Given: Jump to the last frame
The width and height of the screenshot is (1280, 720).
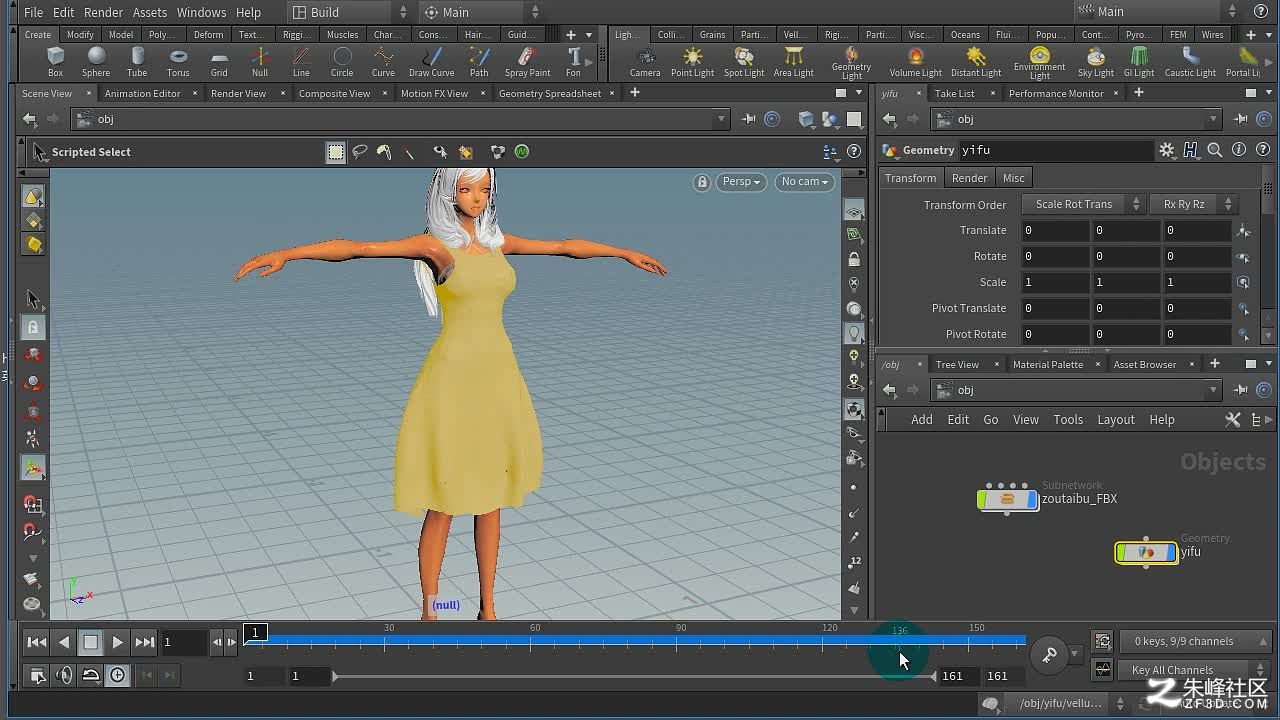Looking at the screenshot, I should [x=144, y=642].
